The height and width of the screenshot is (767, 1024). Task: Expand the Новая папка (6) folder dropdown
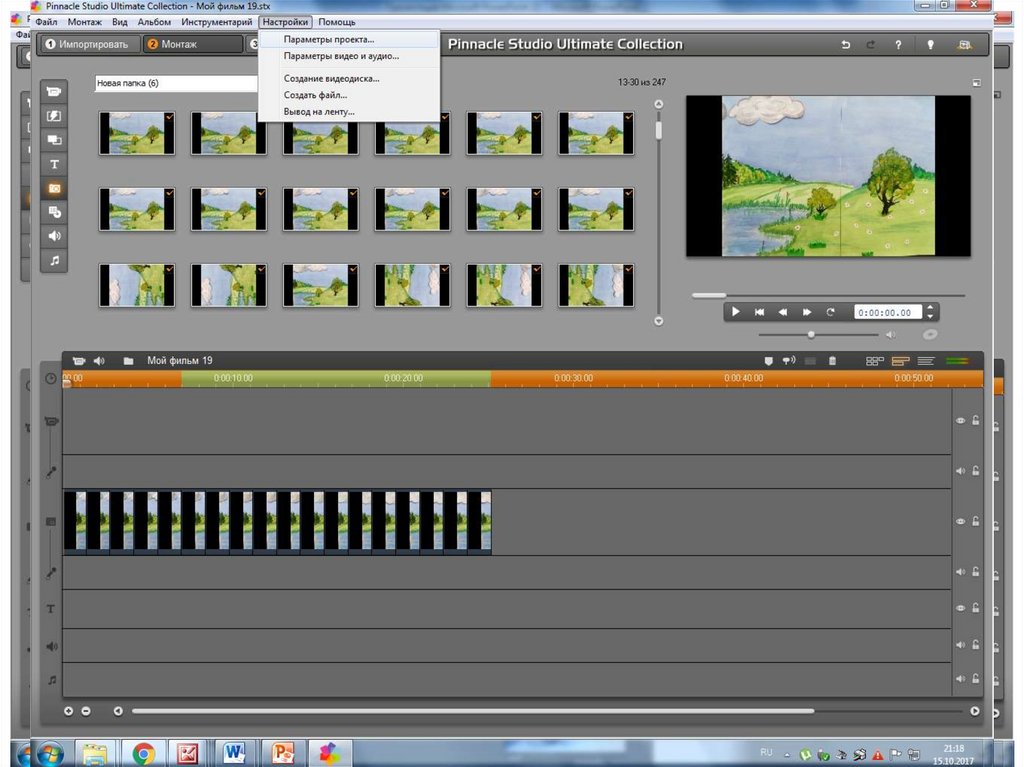[x=176, y=84]
